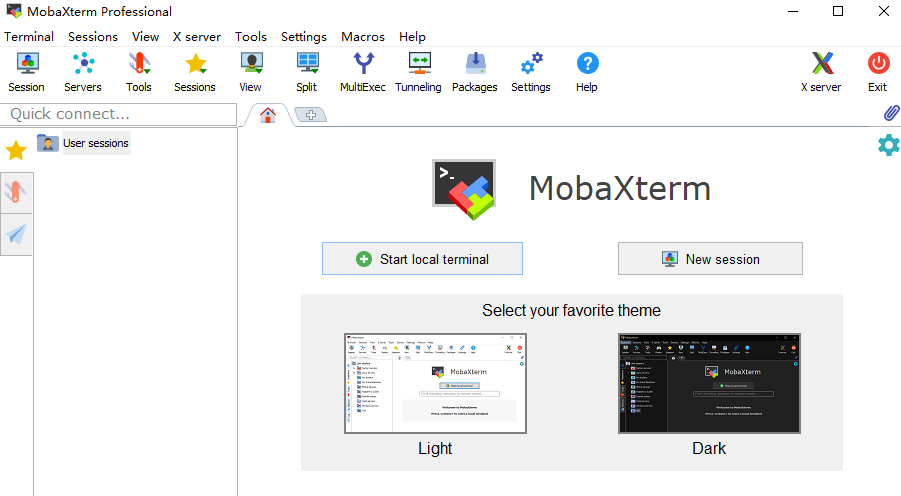Choose the Light theme thumbnail
The width and height of the screenshot is (901, 496).
pyautogui.click(x=435, y=383)
